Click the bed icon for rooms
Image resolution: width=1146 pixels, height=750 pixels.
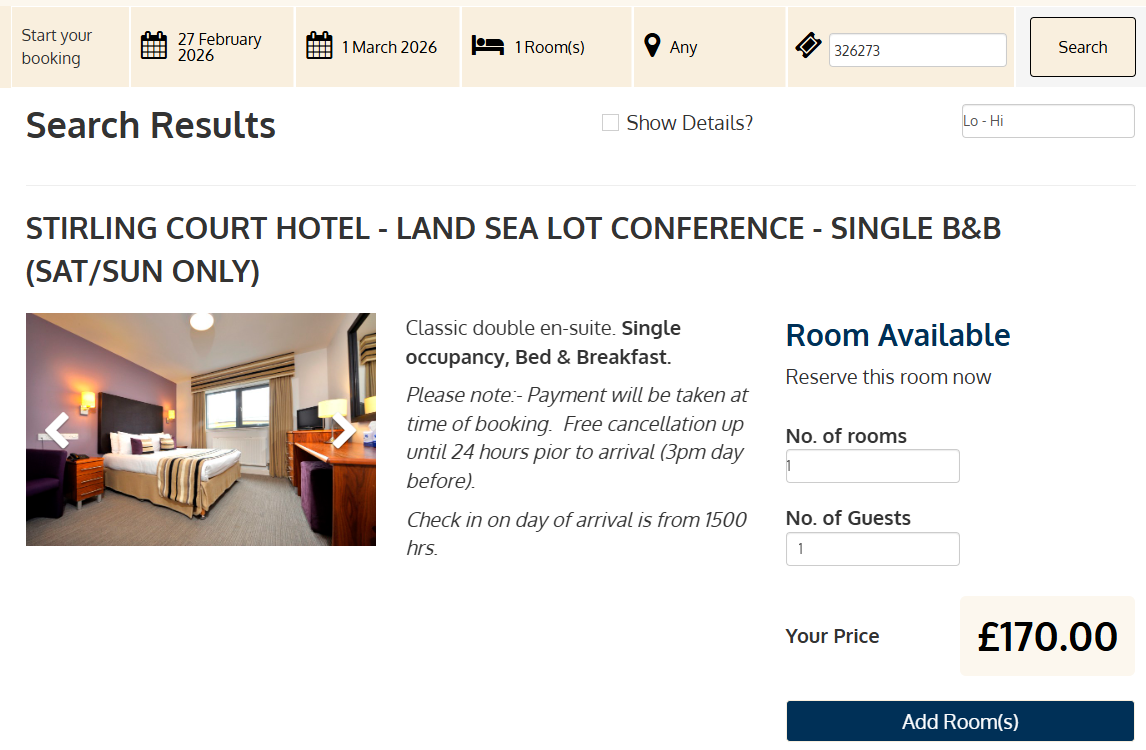click(x=488, y=46)
